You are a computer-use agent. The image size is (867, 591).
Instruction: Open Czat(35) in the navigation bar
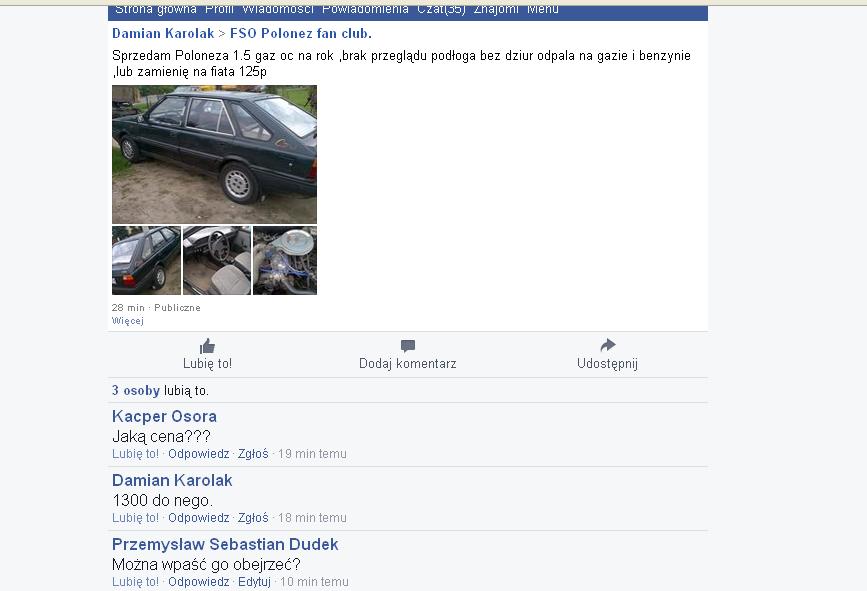441,9
